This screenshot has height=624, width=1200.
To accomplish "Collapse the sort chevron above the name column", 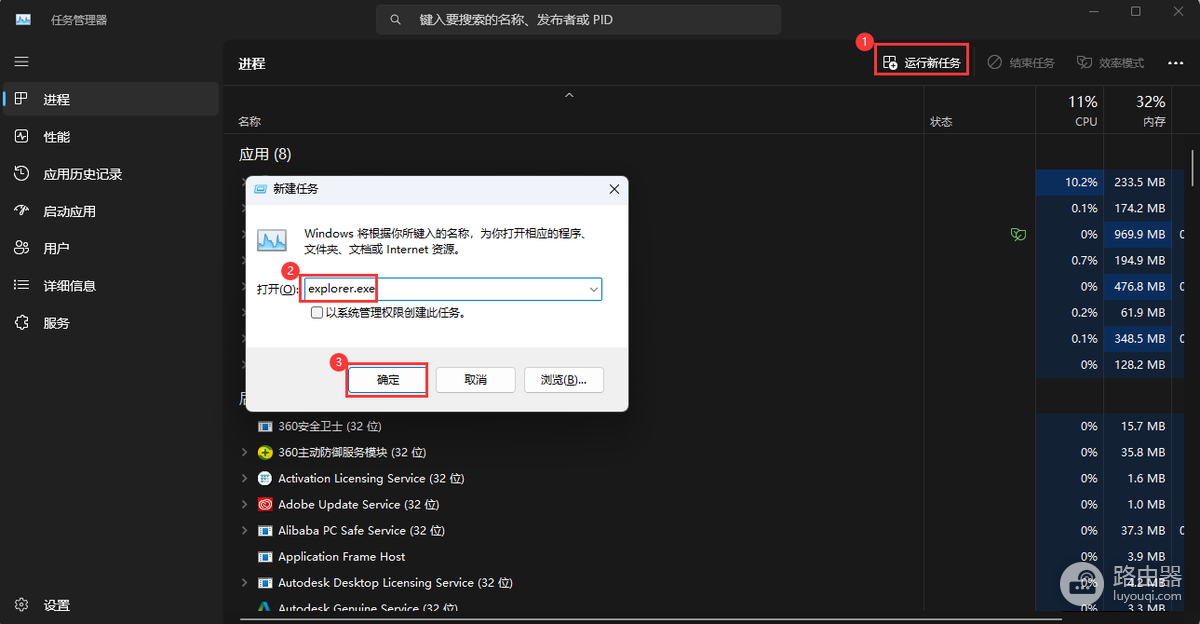I will click(x=569, y=95).
